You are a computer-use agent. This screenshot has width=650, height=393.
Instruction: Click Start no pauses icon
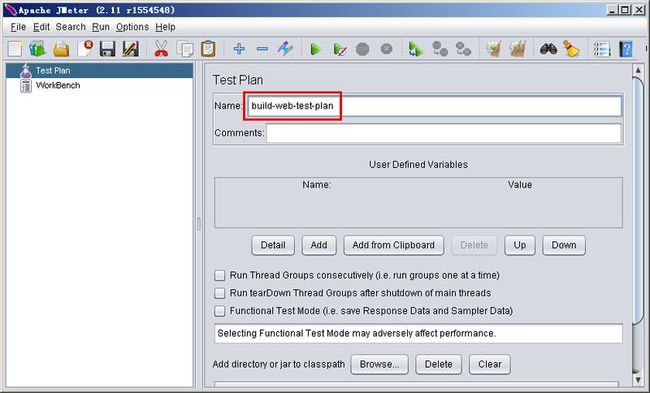[x=340, y=50]
